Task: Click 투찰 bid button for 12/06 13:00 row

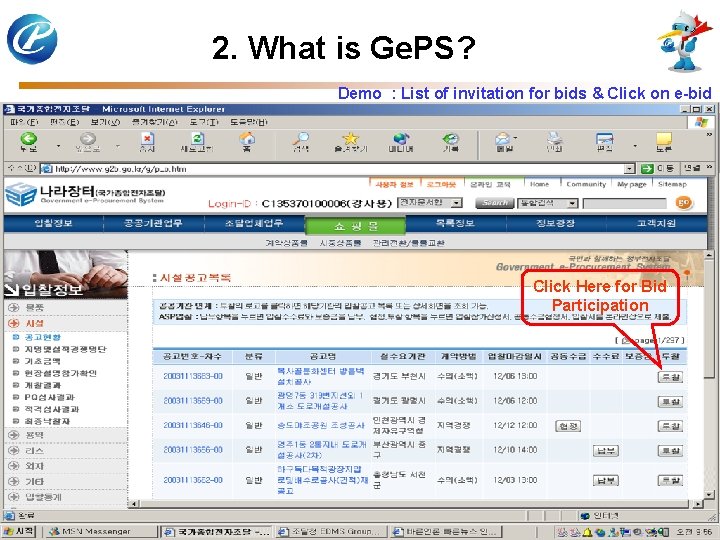Action: pos(670,377)
